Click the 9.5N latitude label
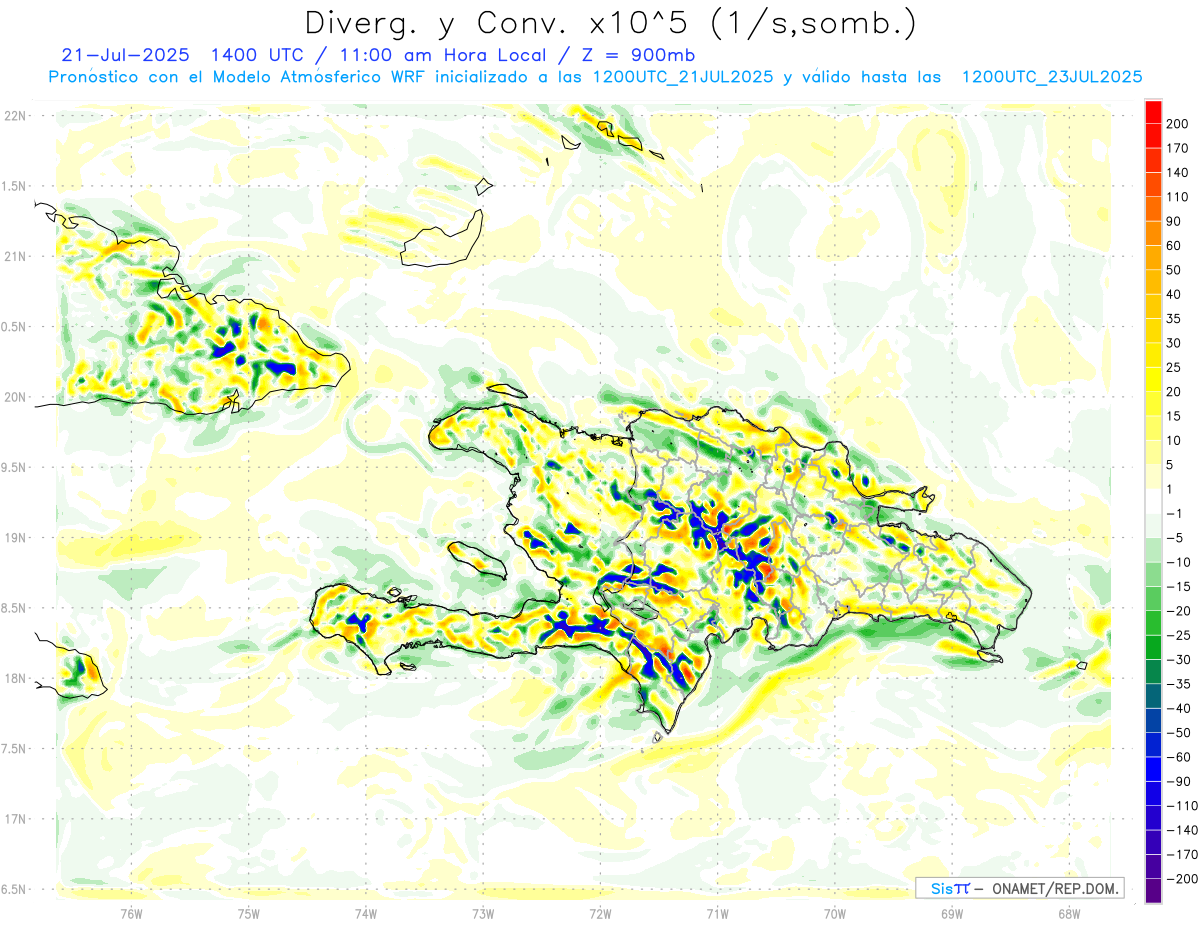1200x927 pixels. pos(14,467)
